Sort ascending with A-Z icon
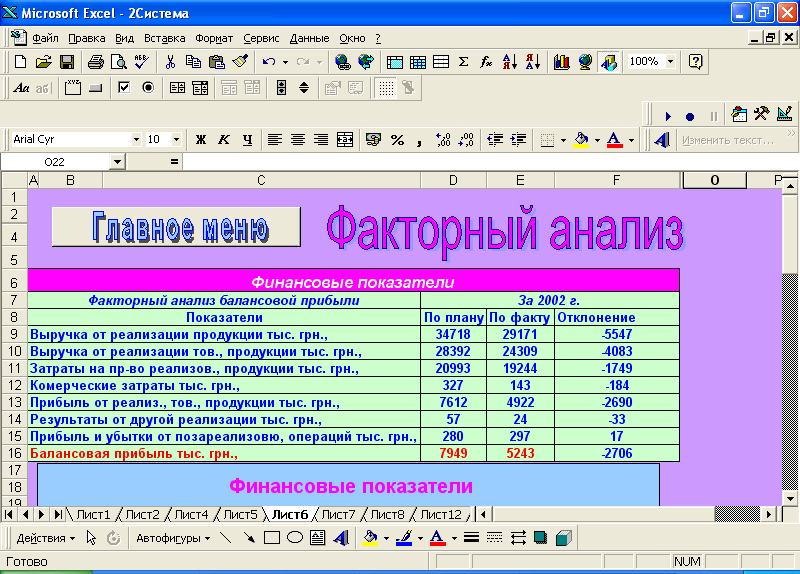This screenshot has height=574, width=800. click(510, 62)
